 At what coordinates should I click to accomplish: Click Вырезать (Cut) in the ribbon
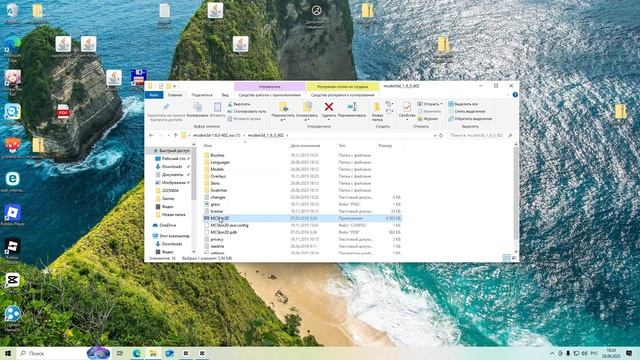[x=239, y=104]
